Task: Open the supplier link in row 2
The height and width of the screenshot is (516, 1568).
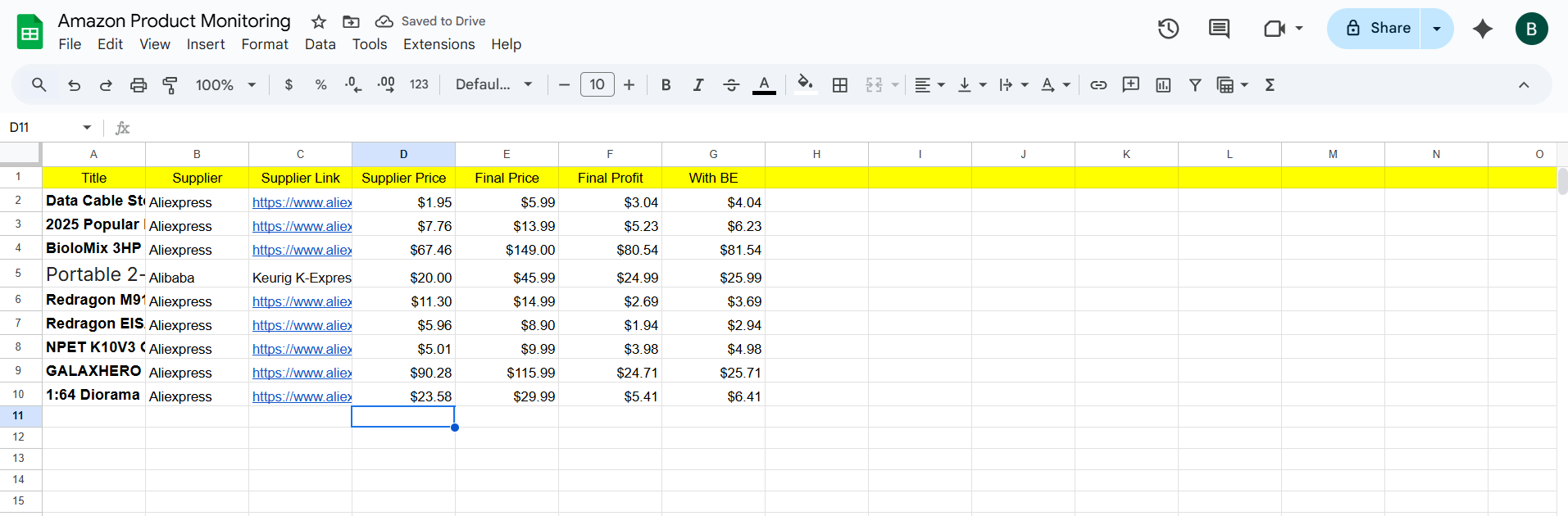Action: coord(302,202)
